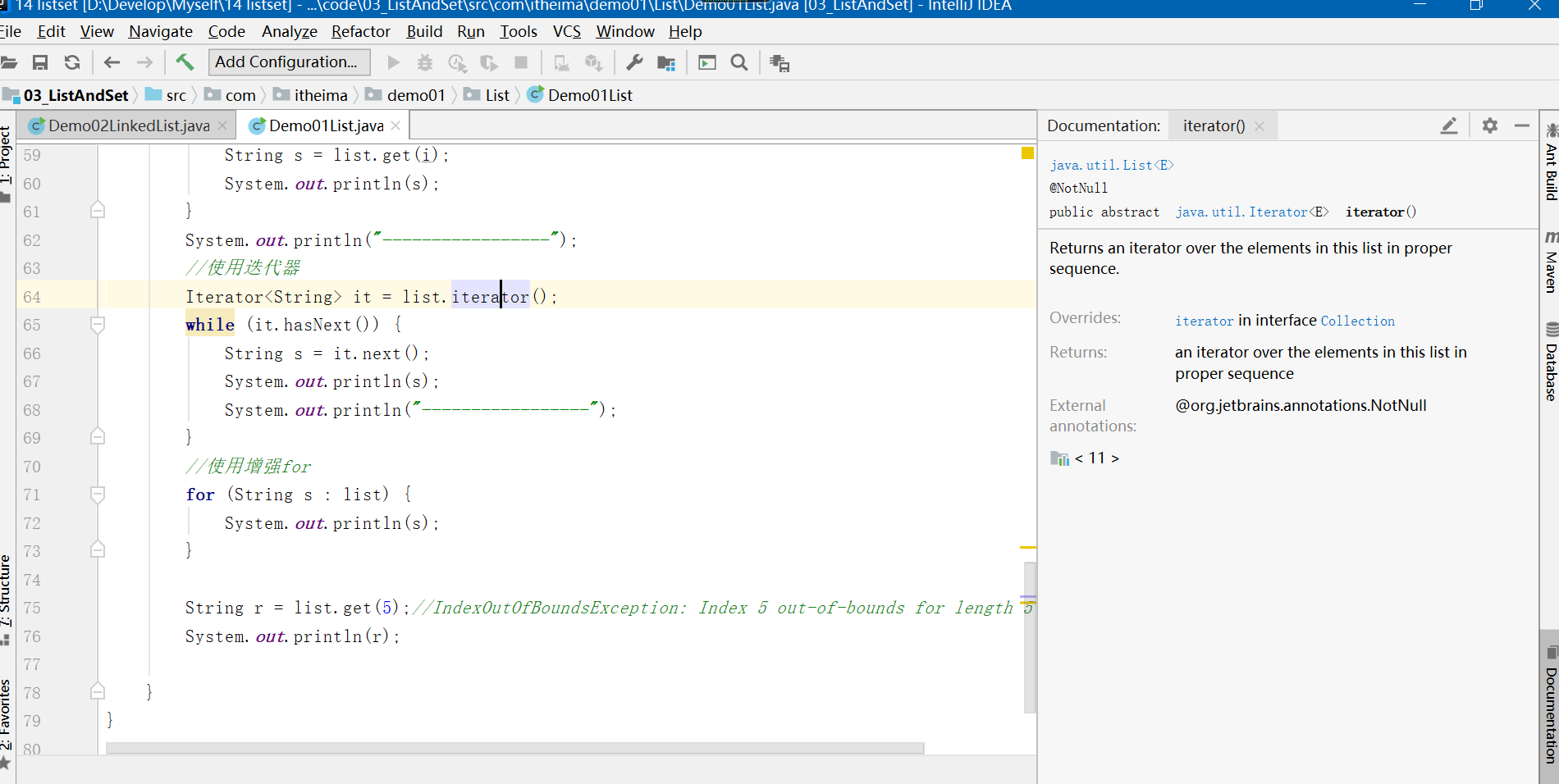1559x784 pixels.
Task: Toggle the Documentation side tool window
Action: coord(1551,705)
